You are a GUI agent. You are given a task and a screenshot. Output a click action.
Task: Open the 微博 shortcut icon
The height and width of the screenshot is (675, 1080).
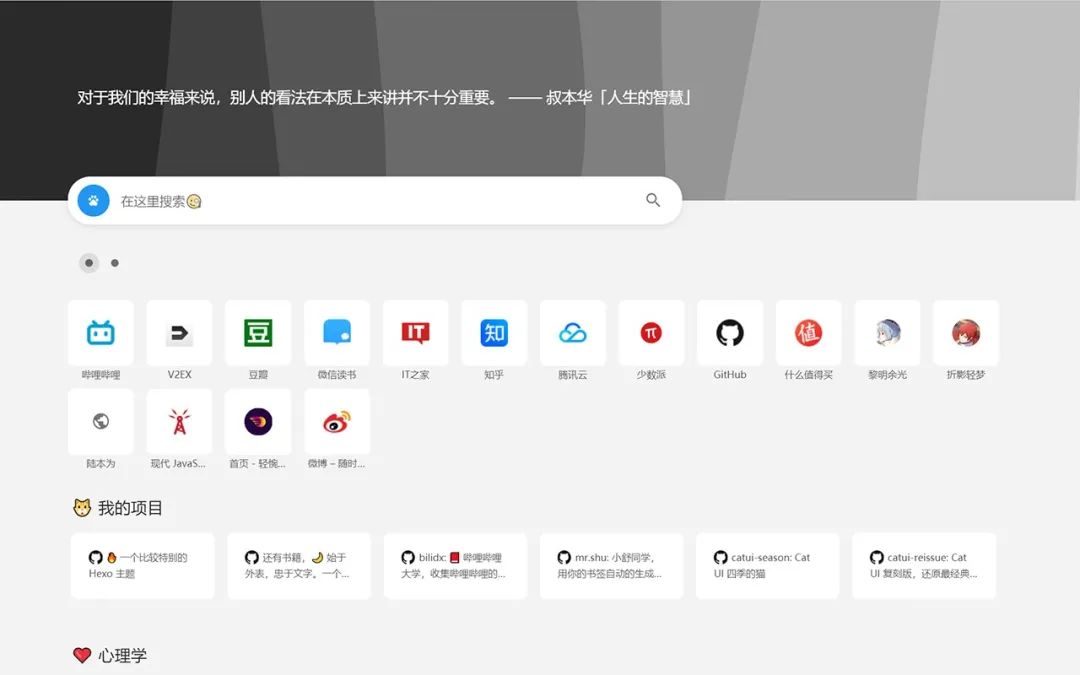(x=337, y=421)
